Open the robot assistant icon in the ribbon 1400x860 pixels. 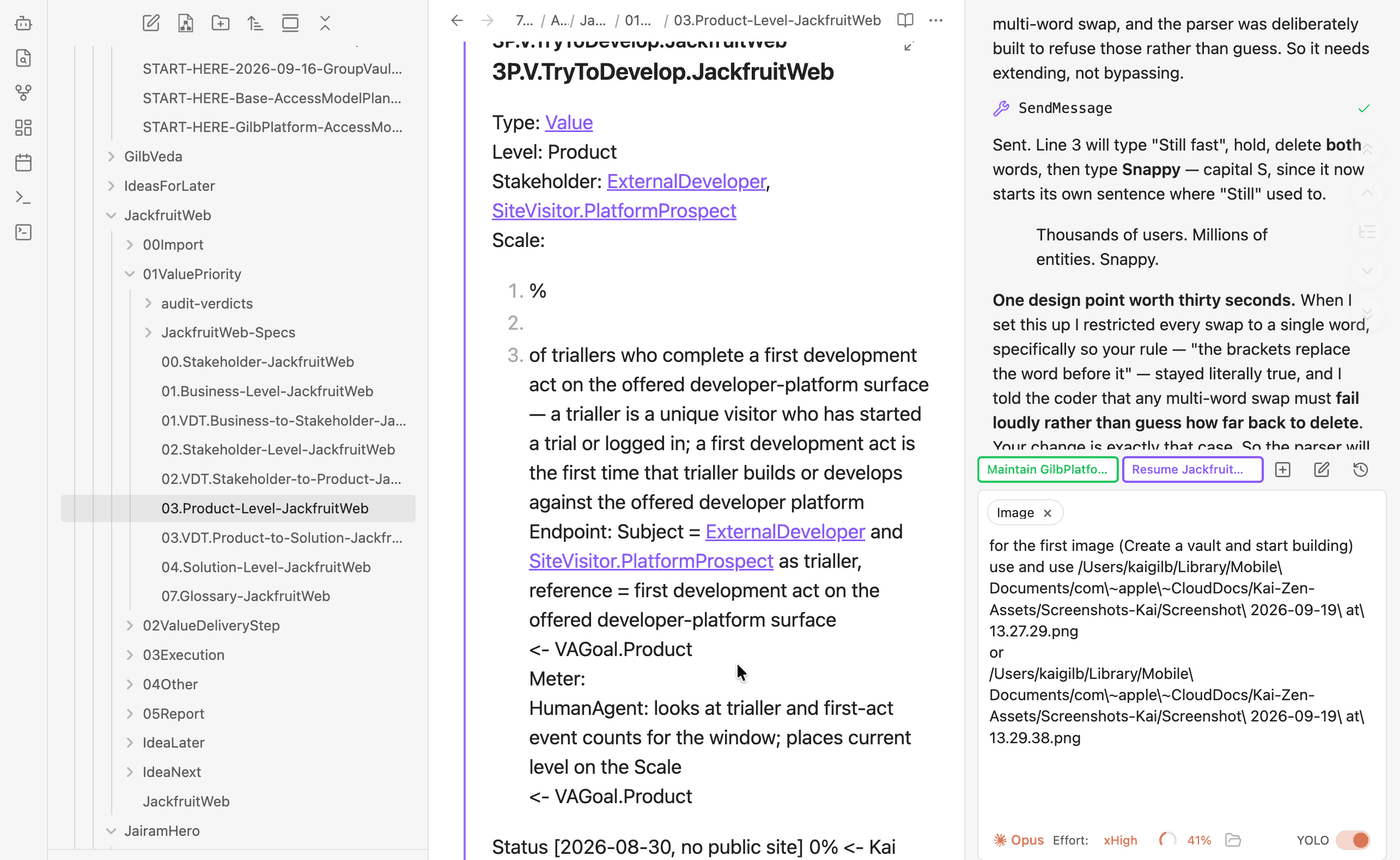click(x=24, y=23)
